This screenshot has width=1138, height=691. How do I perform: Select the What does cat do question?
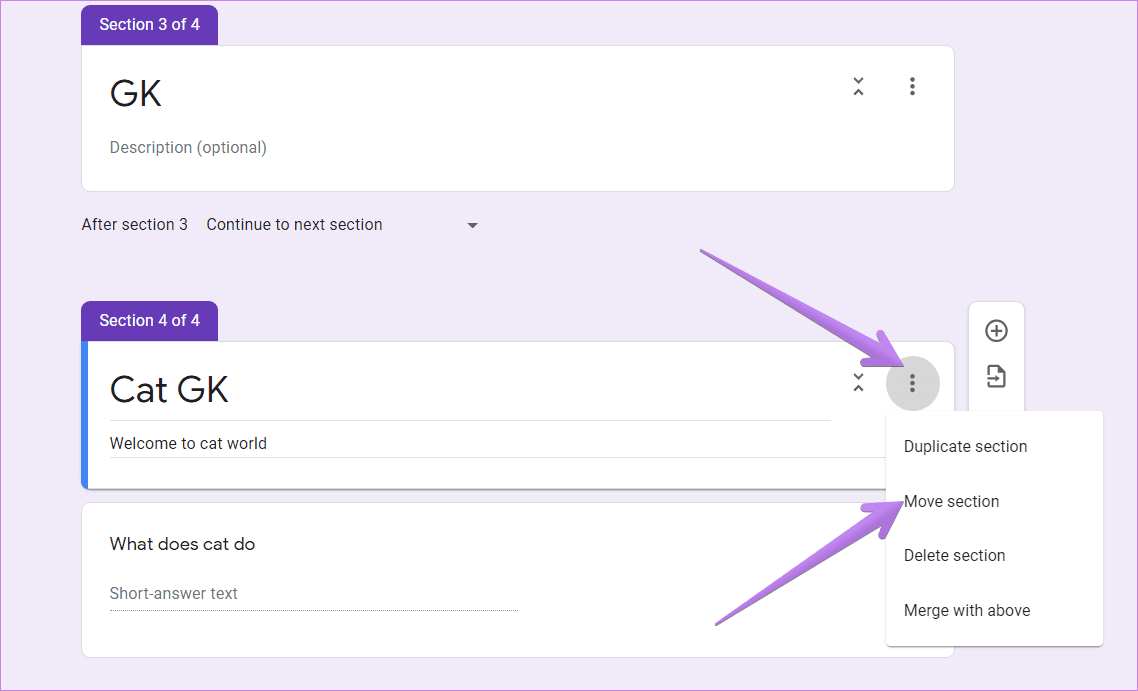pos(182,544)
